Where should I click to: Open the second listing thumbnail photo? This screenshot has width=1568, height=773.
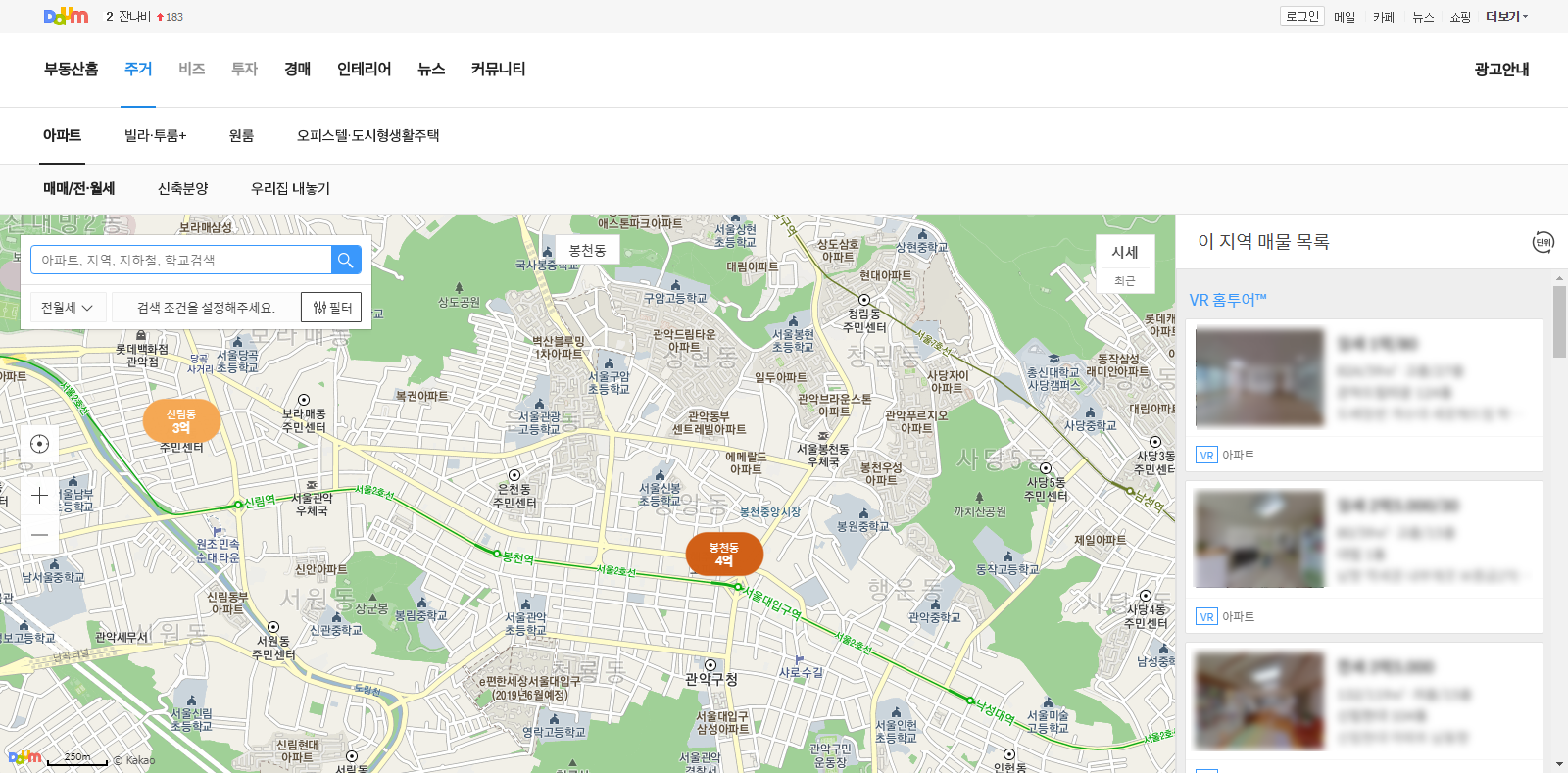tap(1259, 540)
